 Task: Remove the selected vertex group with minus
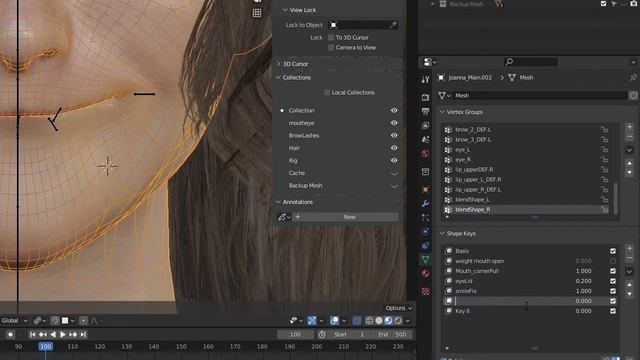629,137
